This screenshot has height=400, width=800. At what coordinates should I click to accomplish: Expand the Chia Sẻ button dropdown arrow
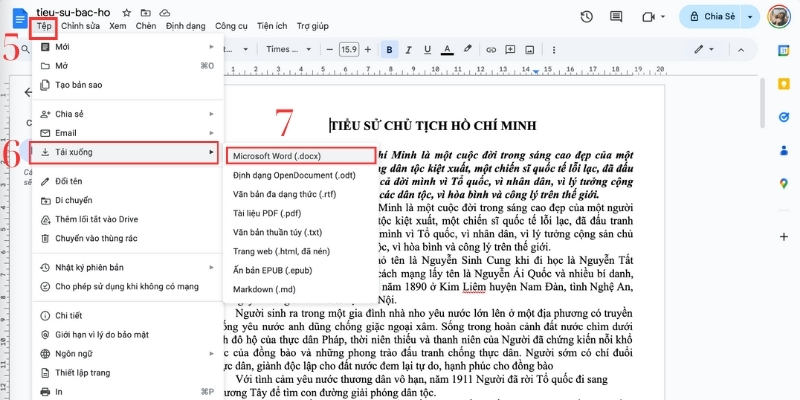tap(750, 17)
